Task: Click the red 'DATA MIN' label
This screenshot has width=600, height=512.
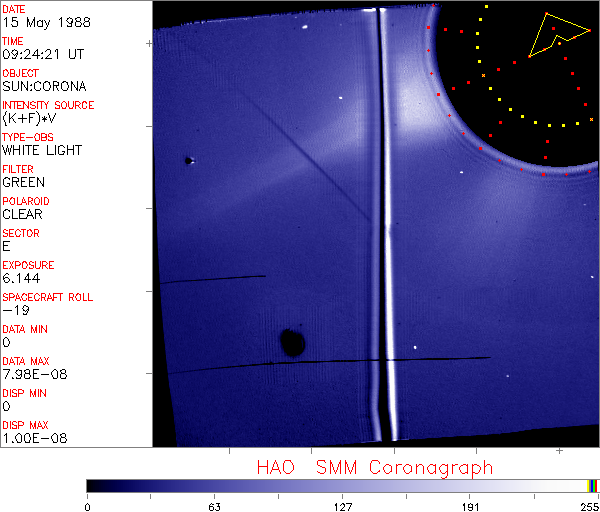Action: (25, 329)
